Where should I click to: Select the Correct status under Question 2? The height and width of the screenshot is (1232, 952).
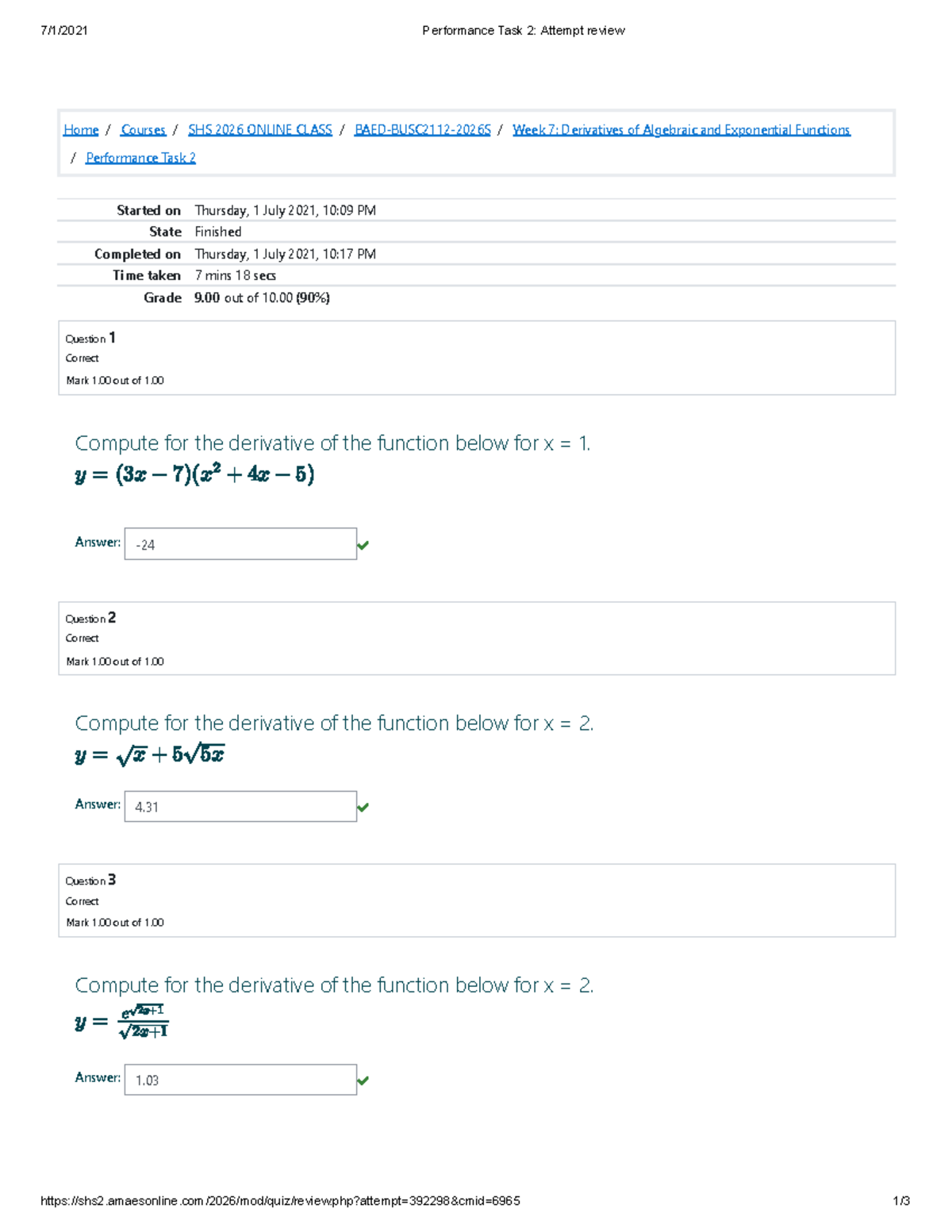pos(82,639)
